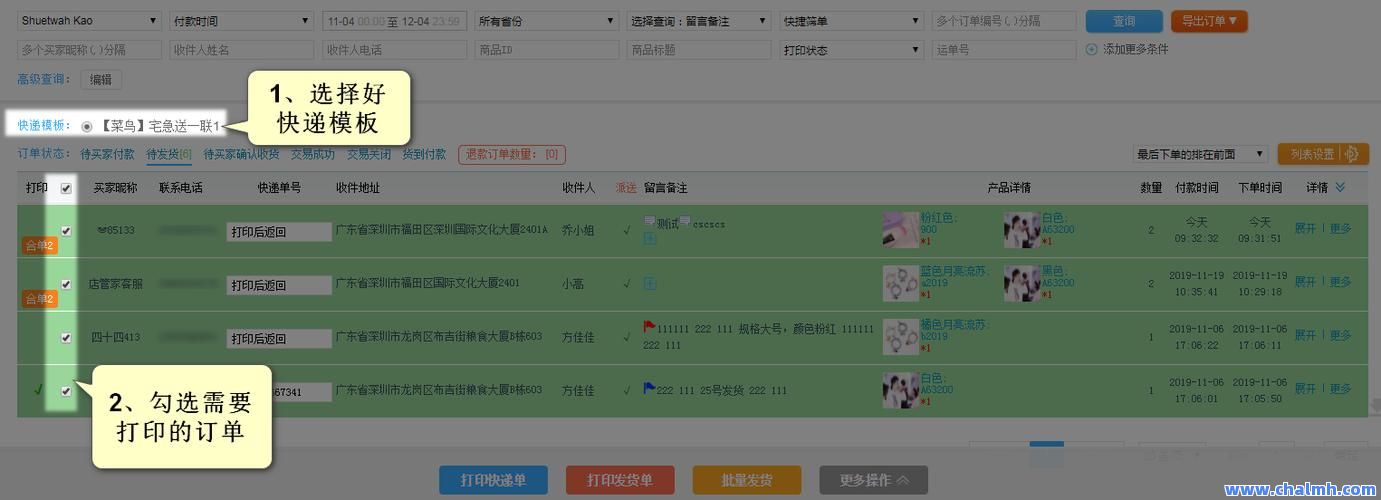This screenshot has height=500, width=1381.
Task: Switch to 交易成功 status tab
Action: (313, 154)
